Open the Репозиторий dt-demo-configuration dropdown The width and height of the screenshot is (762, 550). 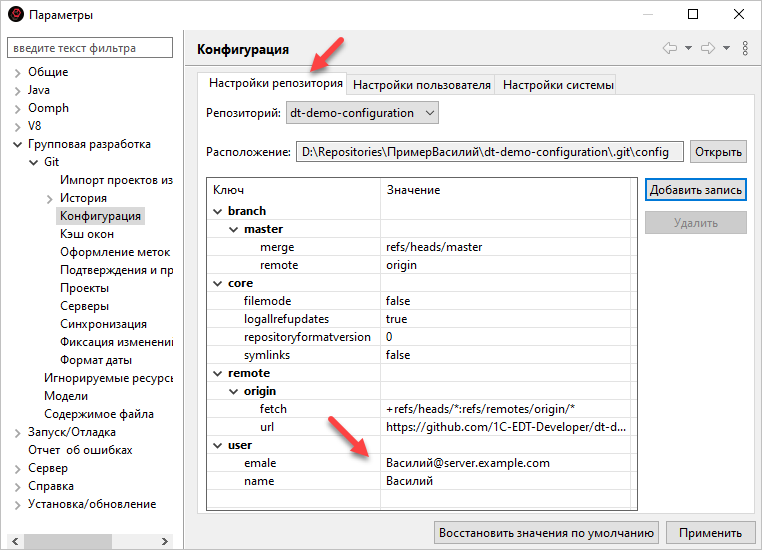click(x=362, y=113)
